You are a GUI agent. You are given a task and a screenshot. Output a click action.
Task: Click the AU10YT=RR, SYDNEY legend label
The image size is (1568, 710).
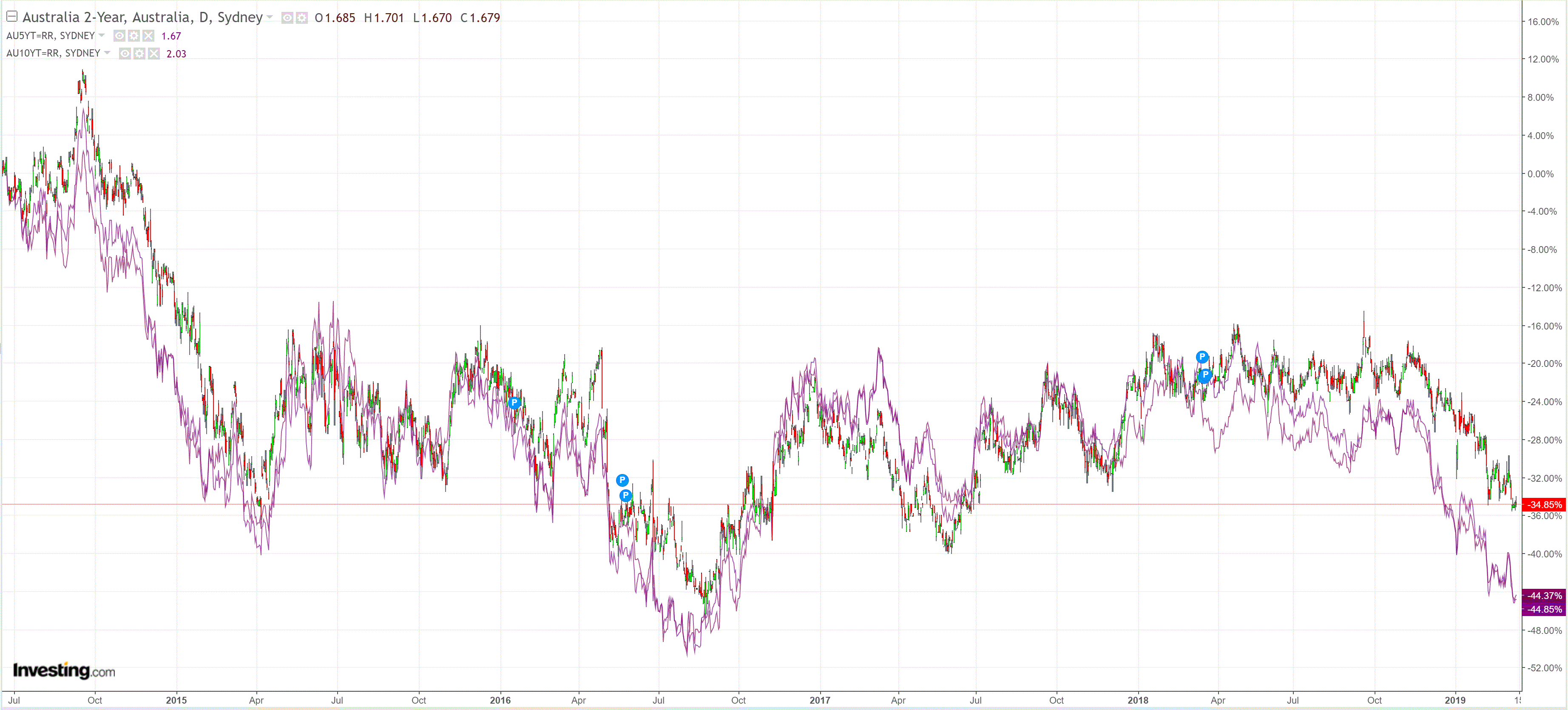pyautogui.click(x=53, y=53)
